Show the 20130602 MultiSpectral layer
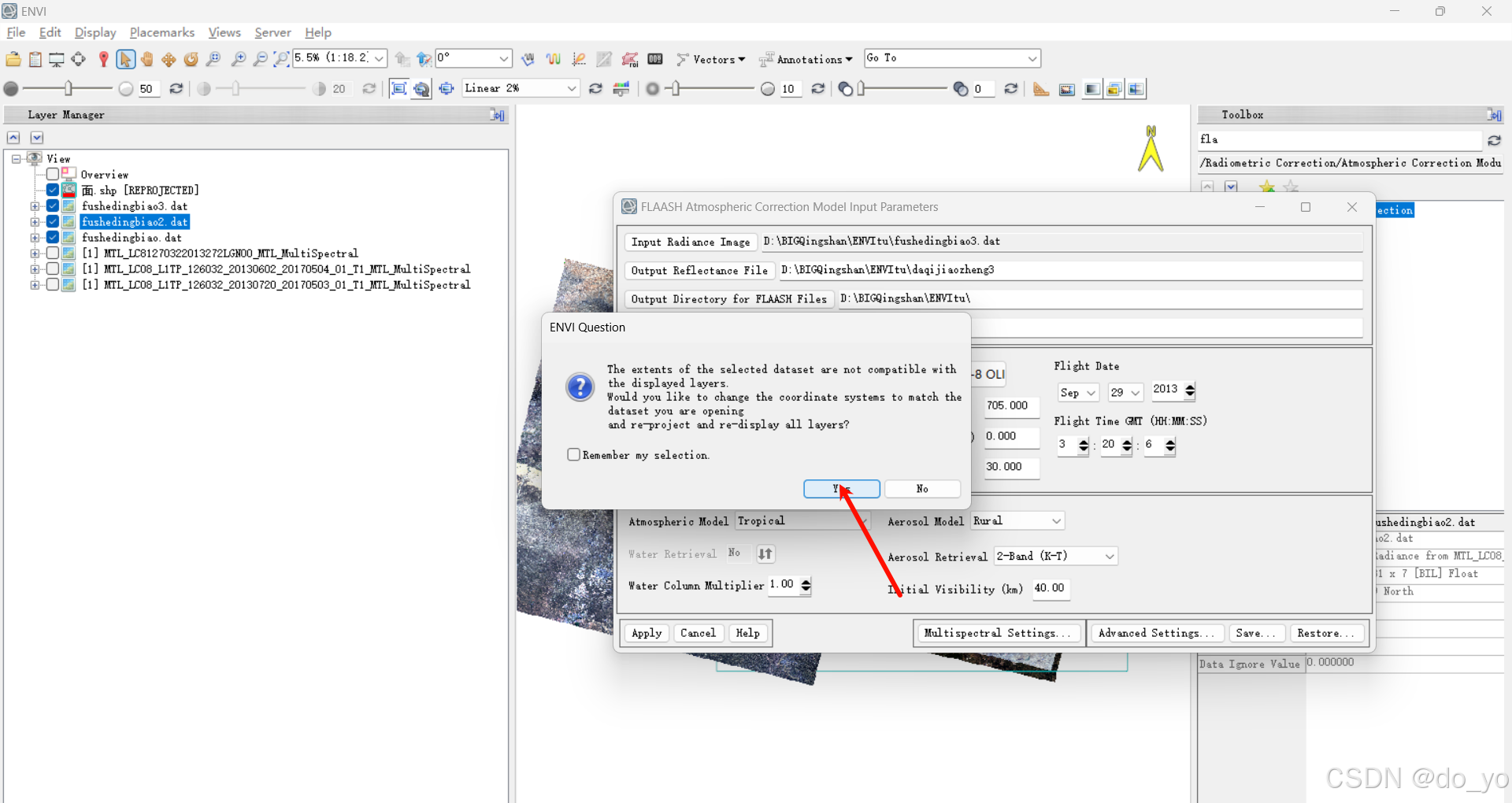This screenshot has width=1512, height=803. 53,268
